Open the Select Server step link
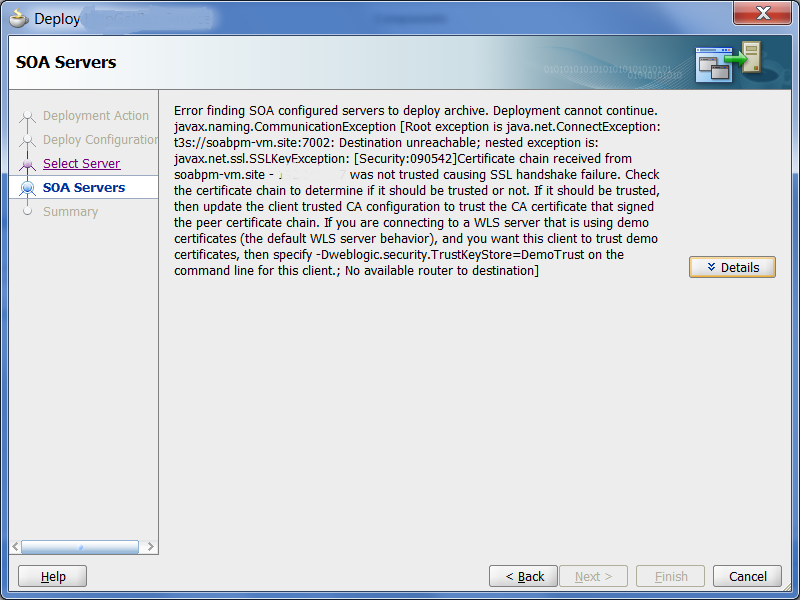 82,163
